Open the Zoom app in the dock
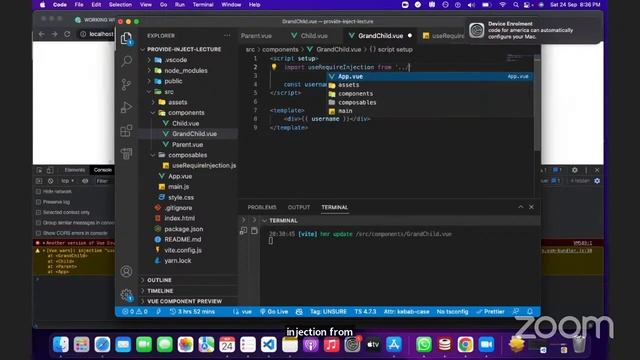Viewport: 640px width, 360px height. tap(486, 344)
